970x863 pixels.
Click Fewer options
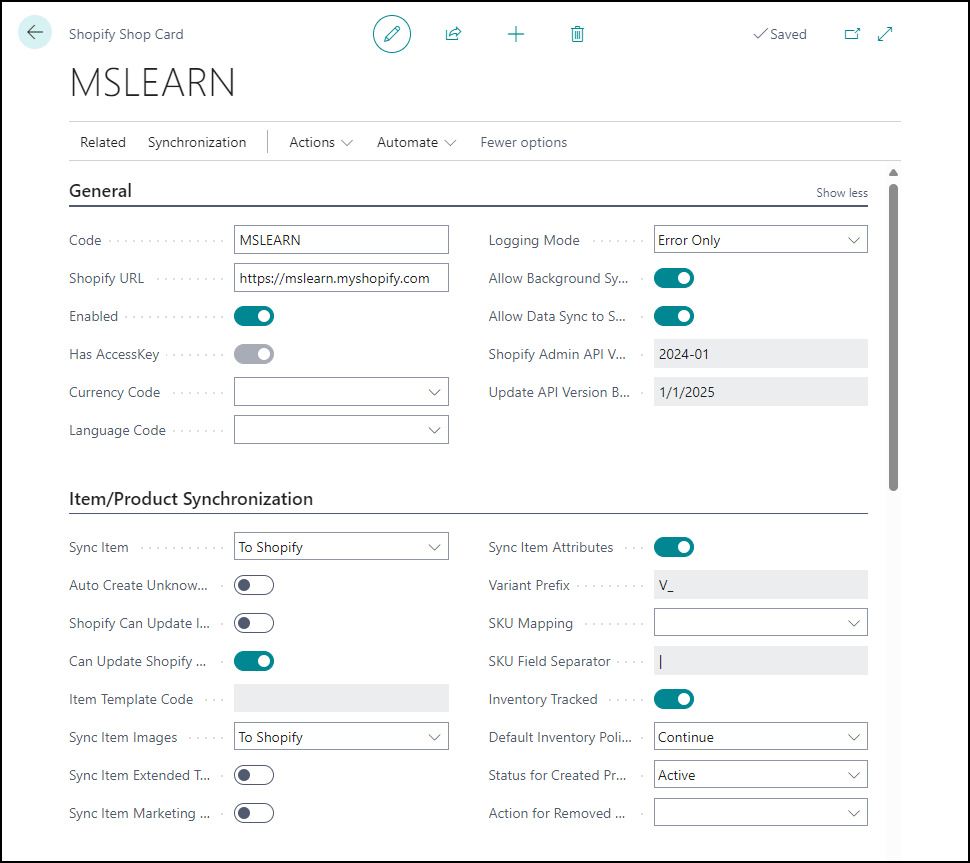[x=523, y=142]
